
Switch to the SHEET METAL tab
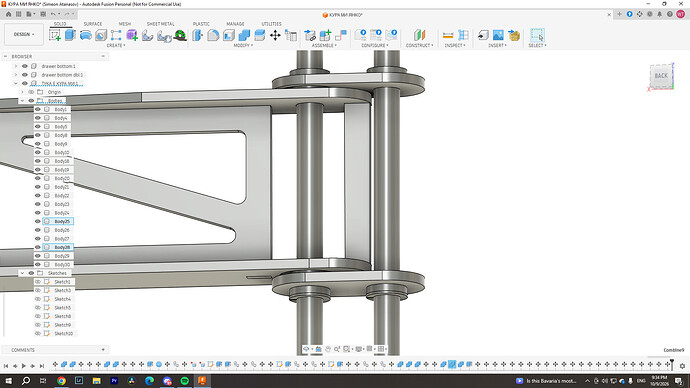(161, 24)
